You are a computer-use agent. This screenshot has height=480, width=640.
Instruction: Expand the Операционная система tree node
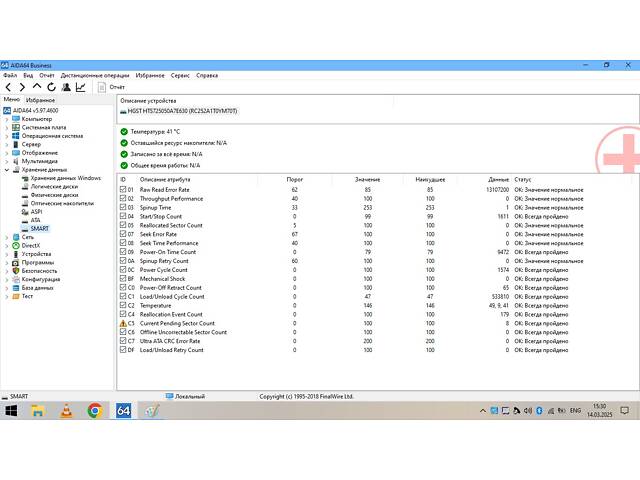tap(7, 136)
